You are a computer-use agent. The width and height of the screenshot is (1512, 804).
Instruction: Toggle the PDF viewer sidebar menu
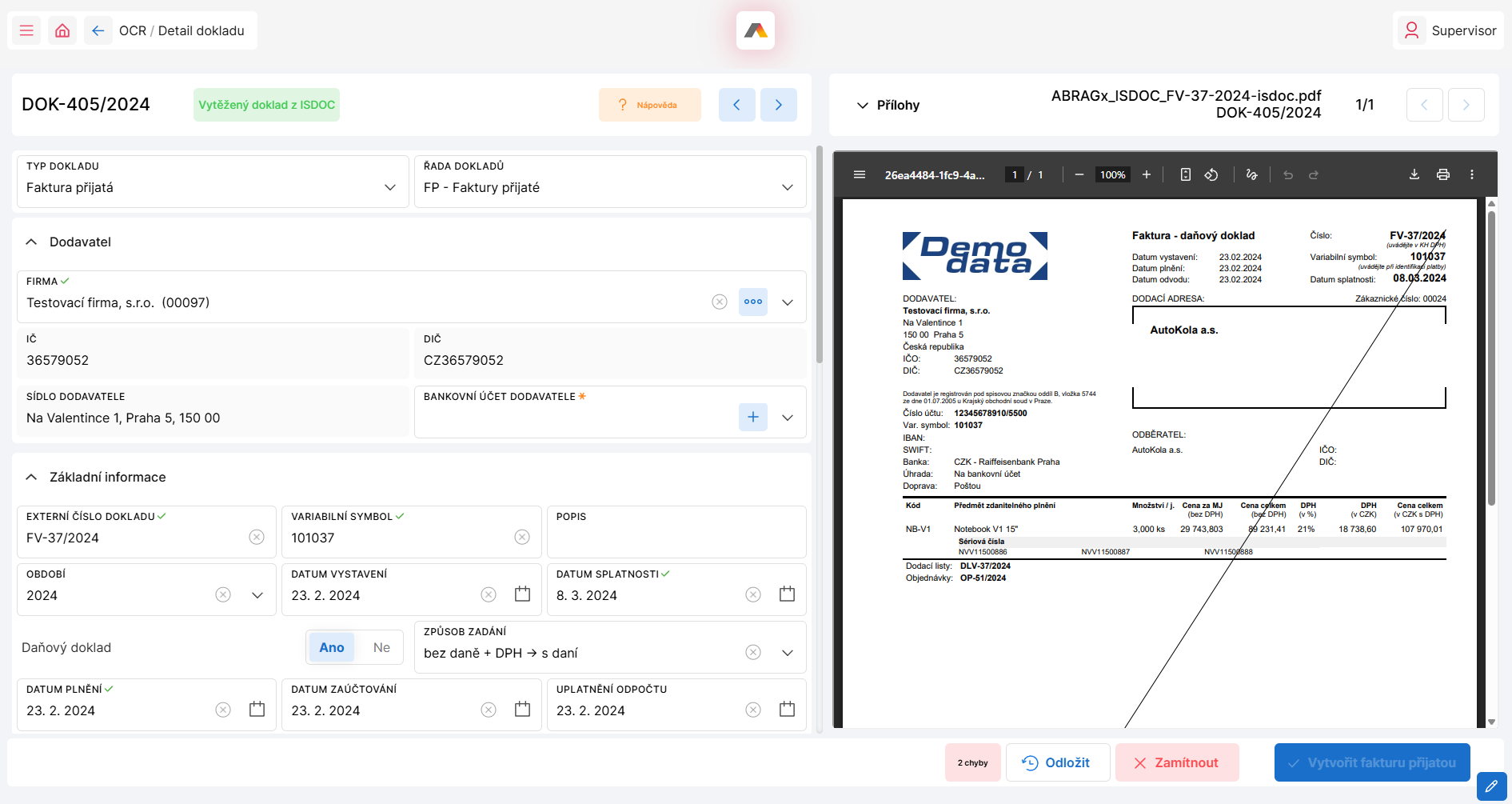click(x=860, y=174)
